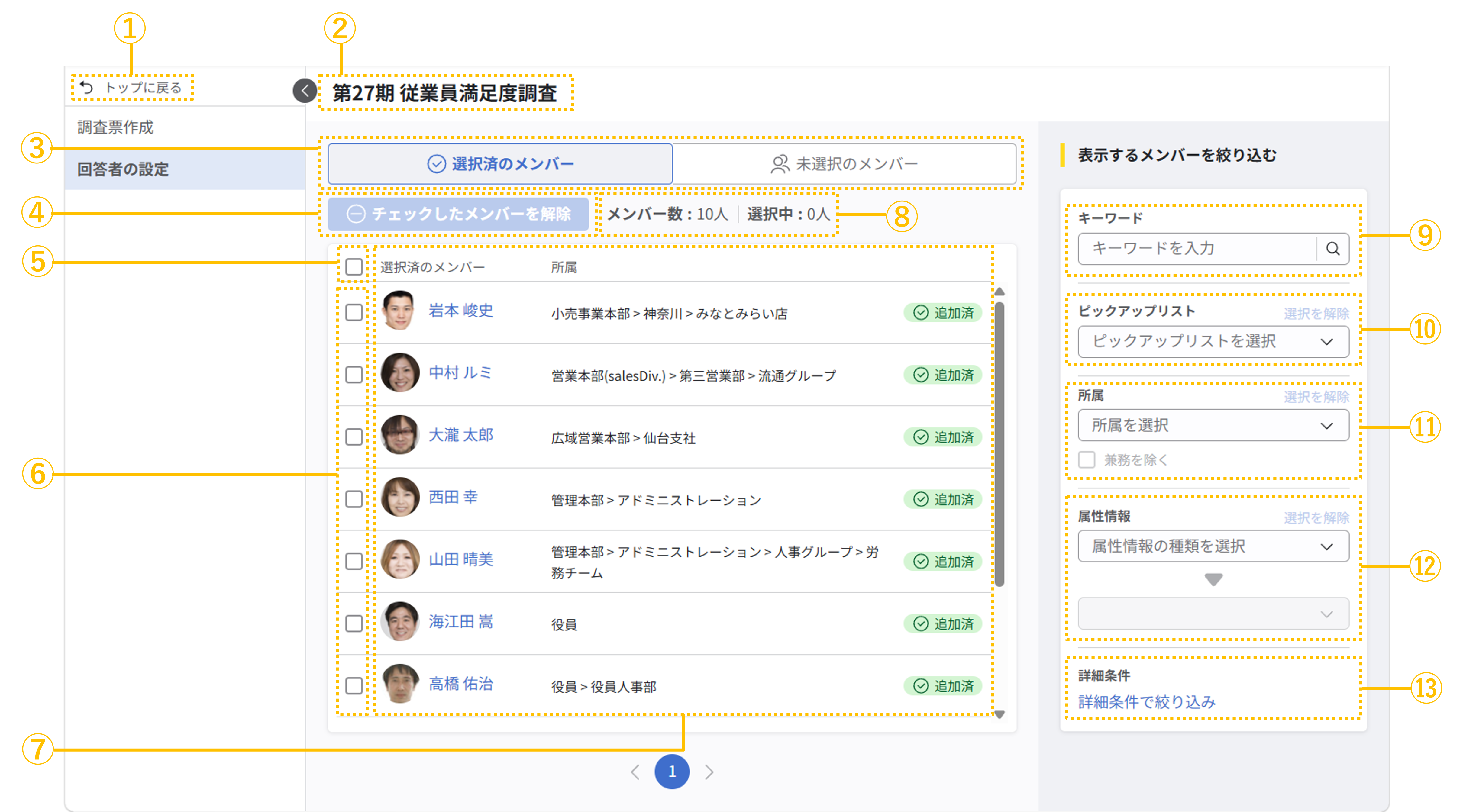Enable the 兼務を除く checkbox
The image size is (1463, 812).
point(1087,460)
